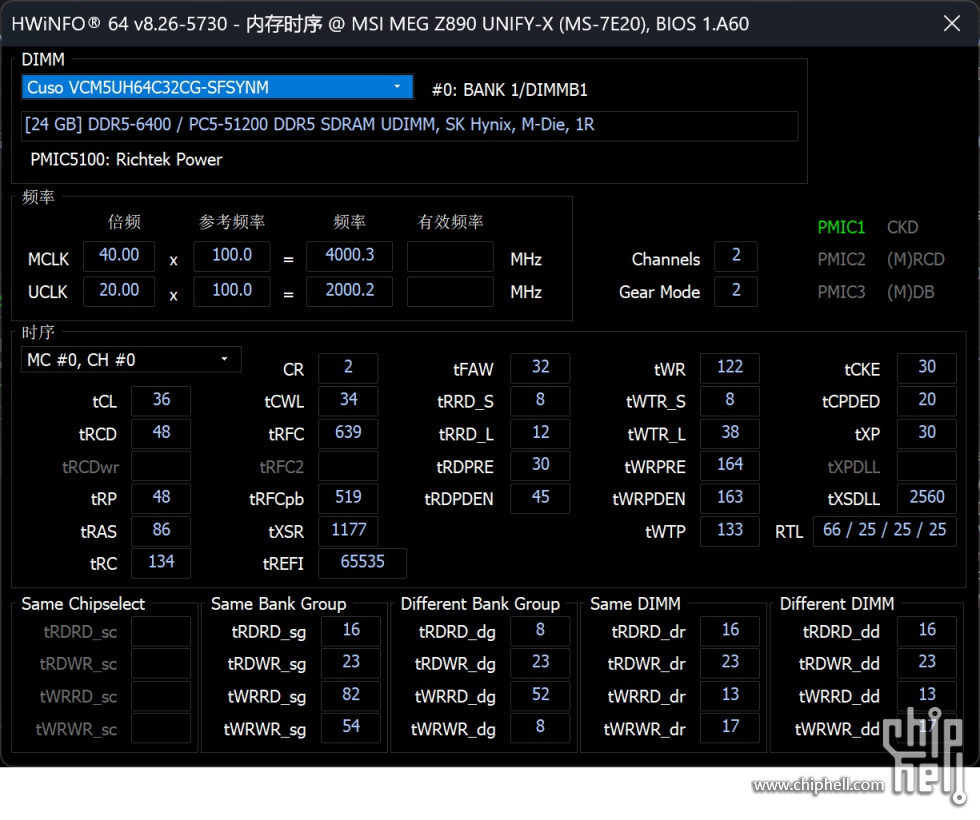
Task: Expand the MC #0, CH #0 channel dropdown
Action: point(224,359)
